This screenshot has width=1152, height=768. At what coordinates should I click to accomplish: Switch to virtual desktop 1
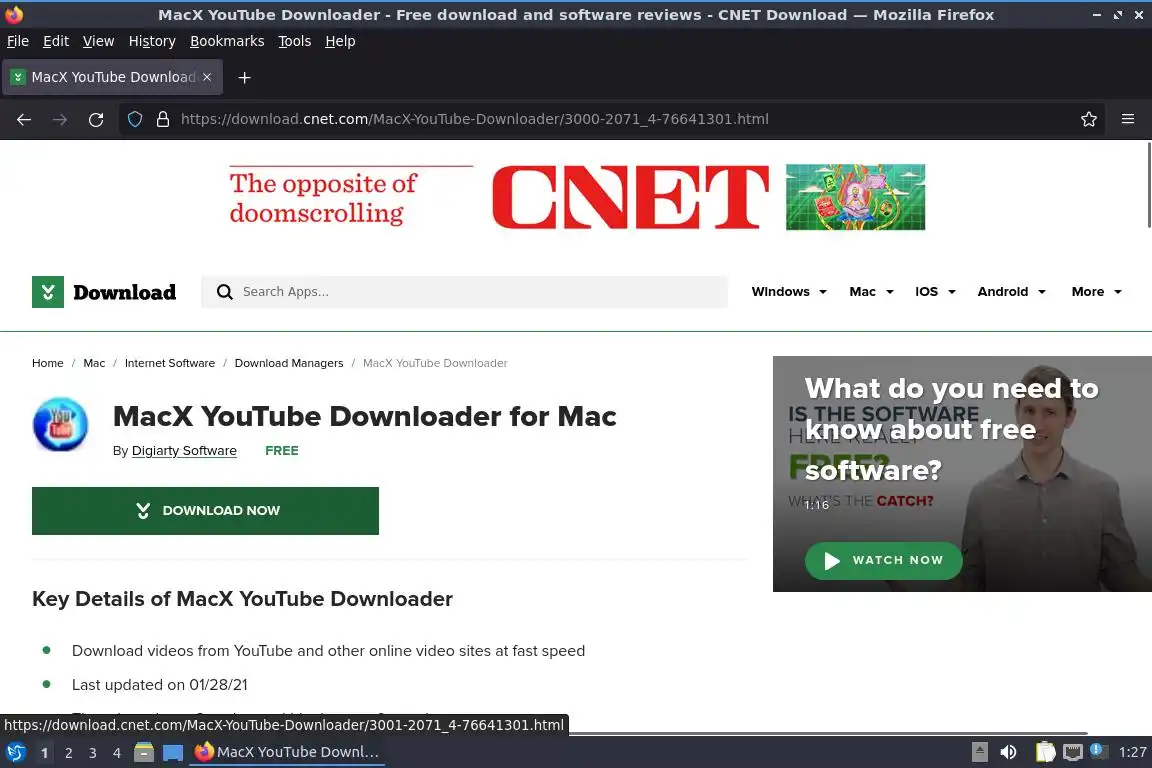coord(44,753)
